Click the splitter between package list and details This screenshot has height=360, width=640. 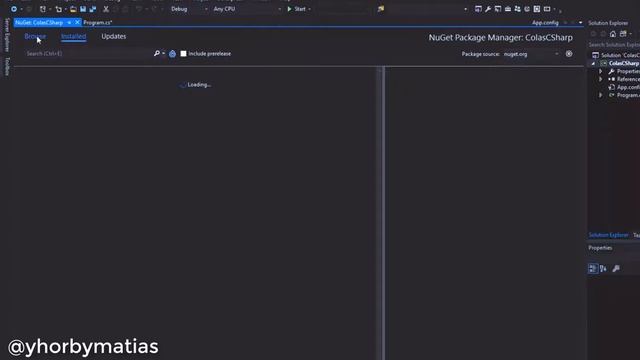tap(383, 213)
